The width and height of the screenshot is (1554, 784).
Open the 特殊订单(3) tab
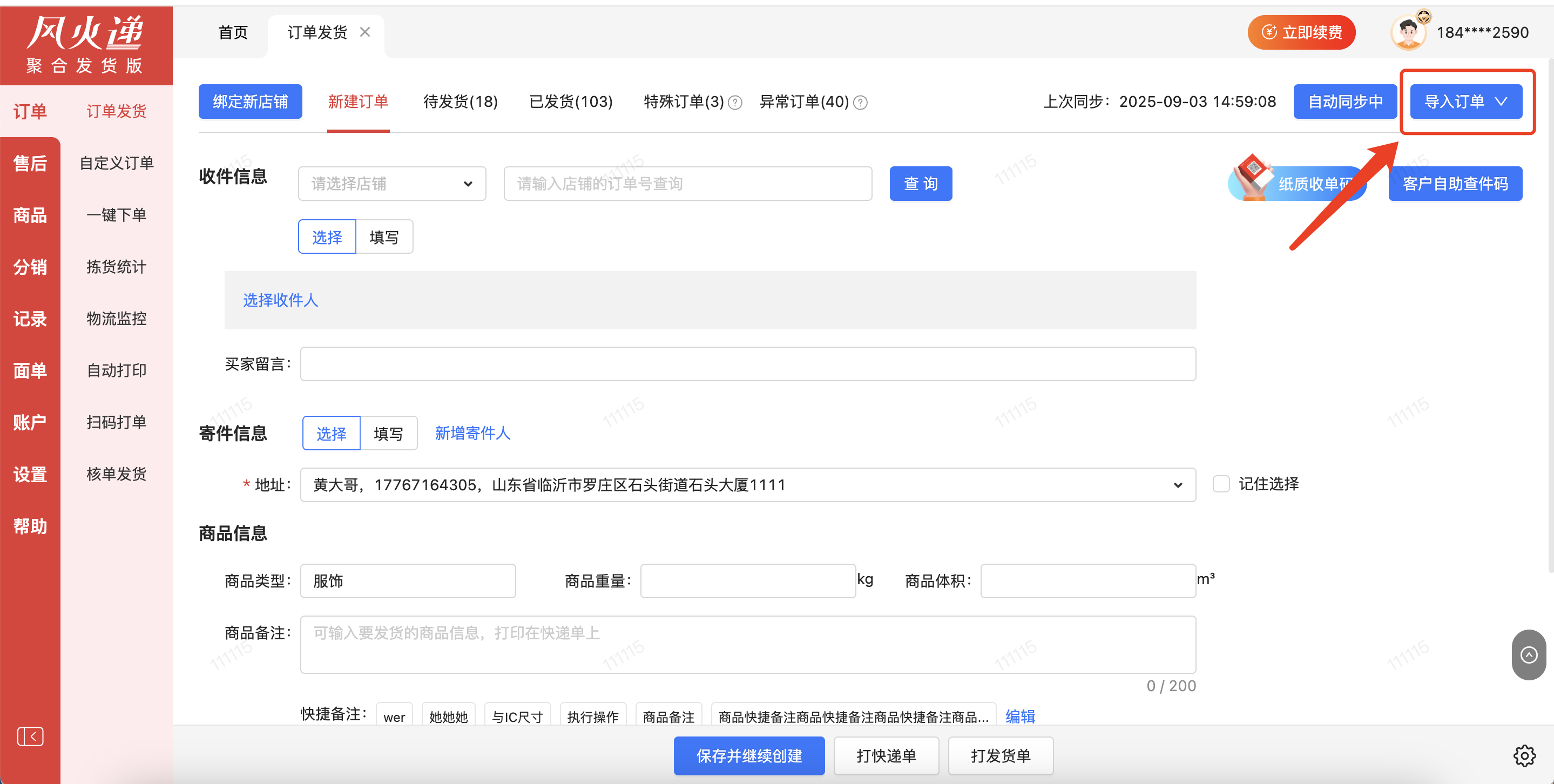684,102
